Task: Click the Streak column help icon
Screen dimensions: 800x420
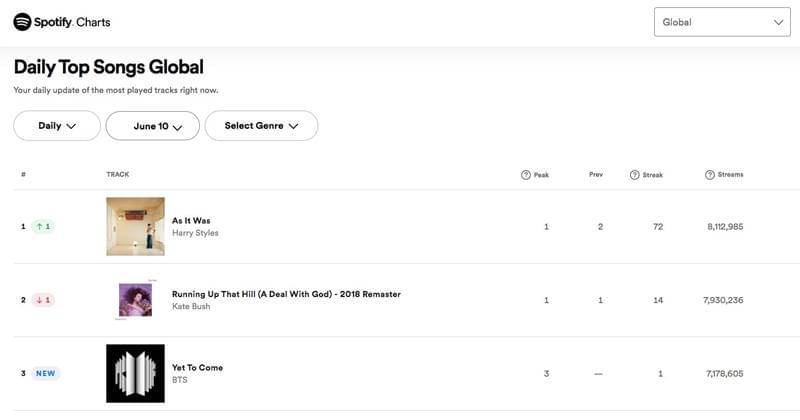Action: tap(634, 175)
